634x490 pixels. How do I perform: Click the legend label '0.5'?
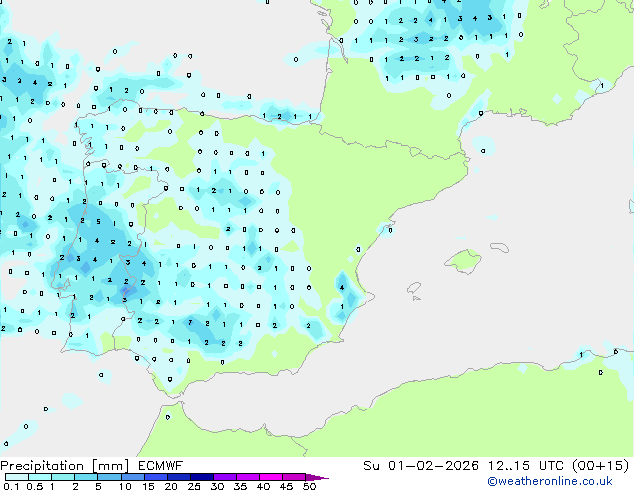click(34, 486)
